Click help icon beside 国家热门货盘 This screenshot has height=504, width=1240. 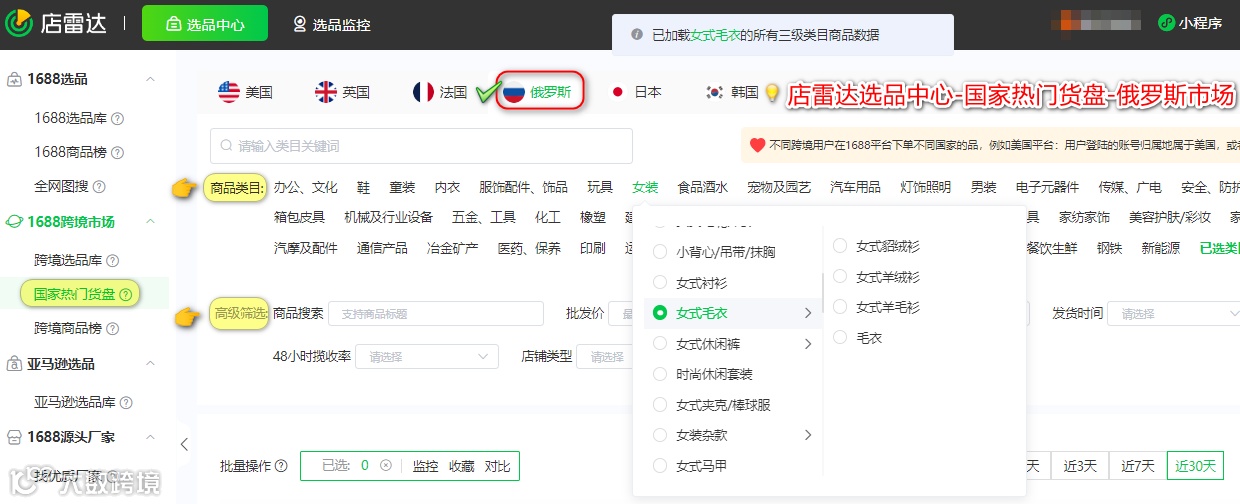coord(126,294)
